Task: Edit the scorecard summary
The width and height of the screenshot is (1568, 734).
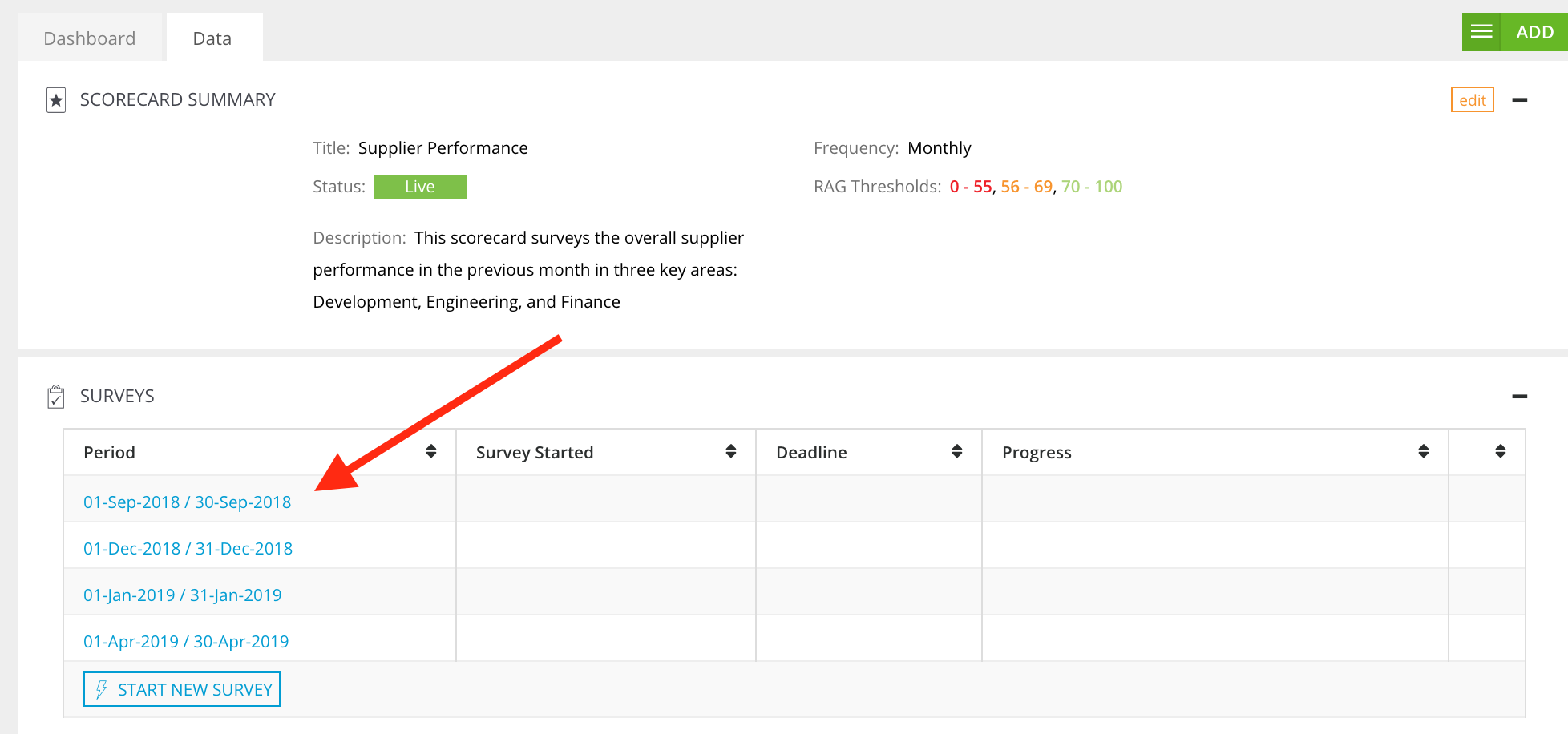Action: [x=1473, y=100]
